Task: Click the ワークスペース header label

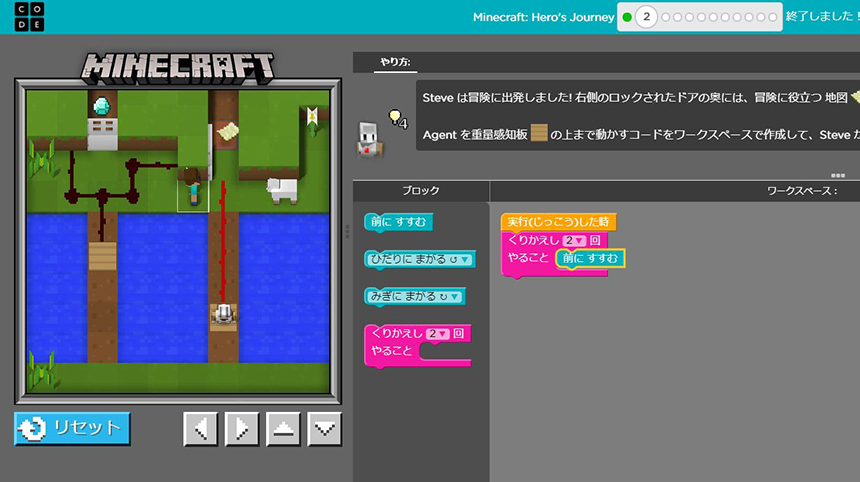Action: coord(802,191)
